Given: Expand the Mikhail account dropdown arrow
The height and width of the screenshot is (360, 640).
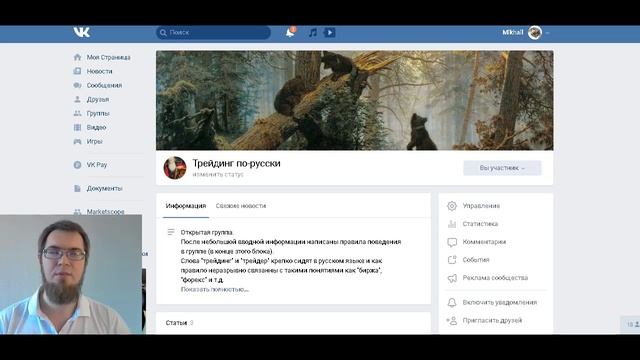Looking at the screenshot, I should 547,33.
